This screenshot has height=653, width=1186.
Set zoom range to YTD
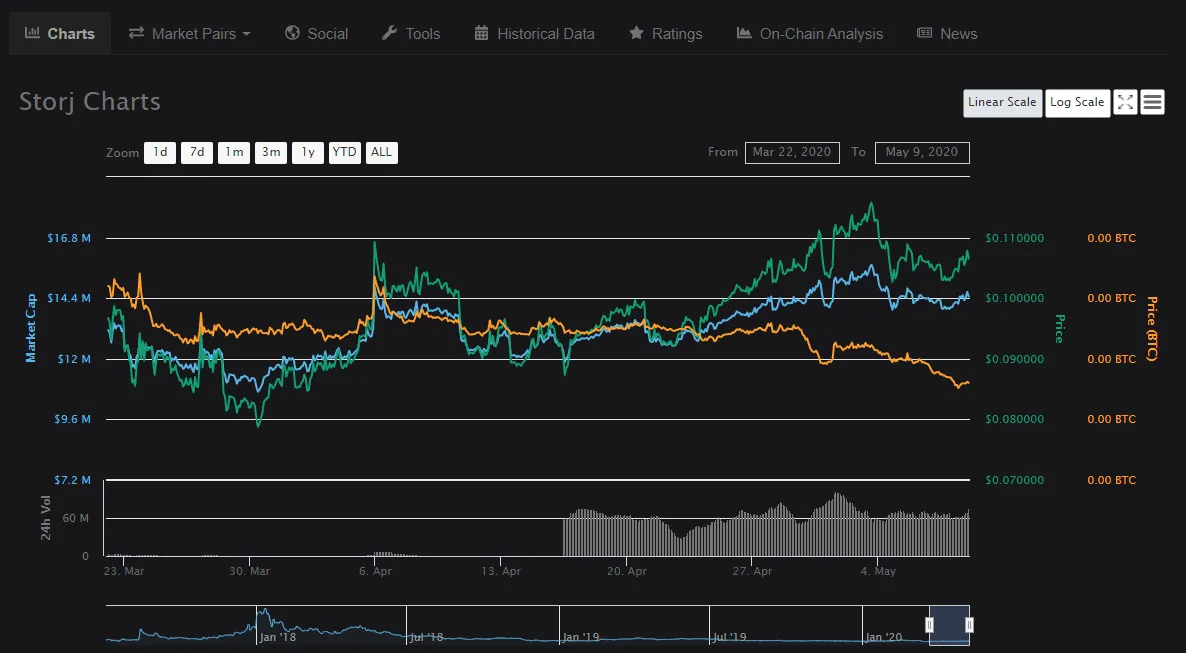[344, 152]
